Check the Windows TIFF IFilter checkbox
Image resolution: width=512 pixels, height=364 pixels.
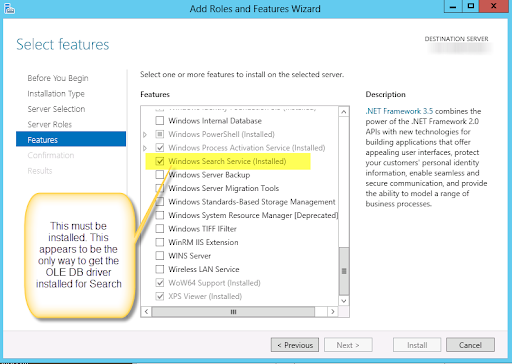[x=160, y=229]
